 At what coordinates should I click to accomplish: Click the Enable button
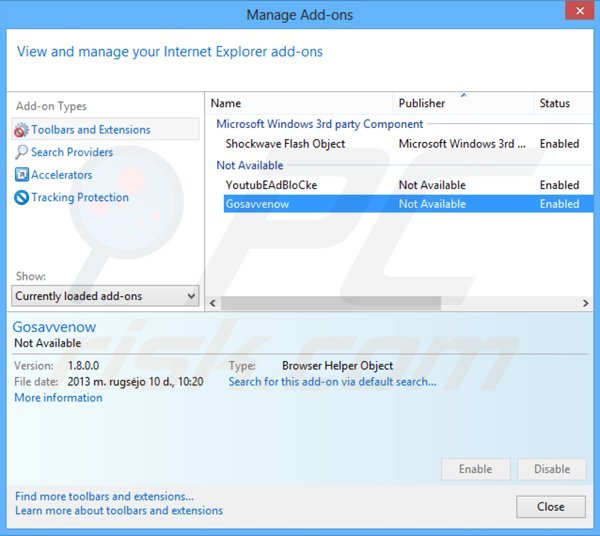pos(476,469)
